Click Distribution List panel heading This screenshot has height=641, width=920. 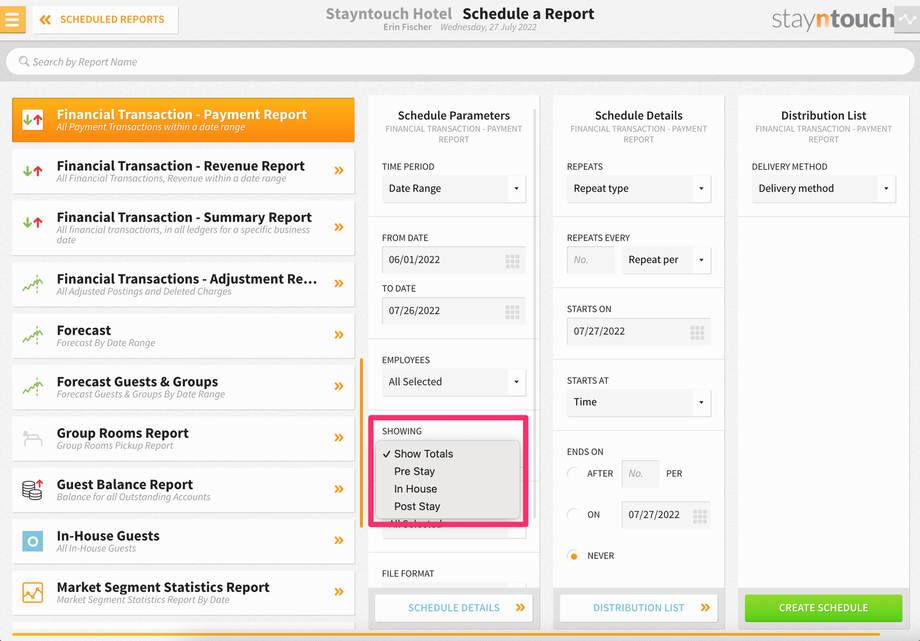823,116
